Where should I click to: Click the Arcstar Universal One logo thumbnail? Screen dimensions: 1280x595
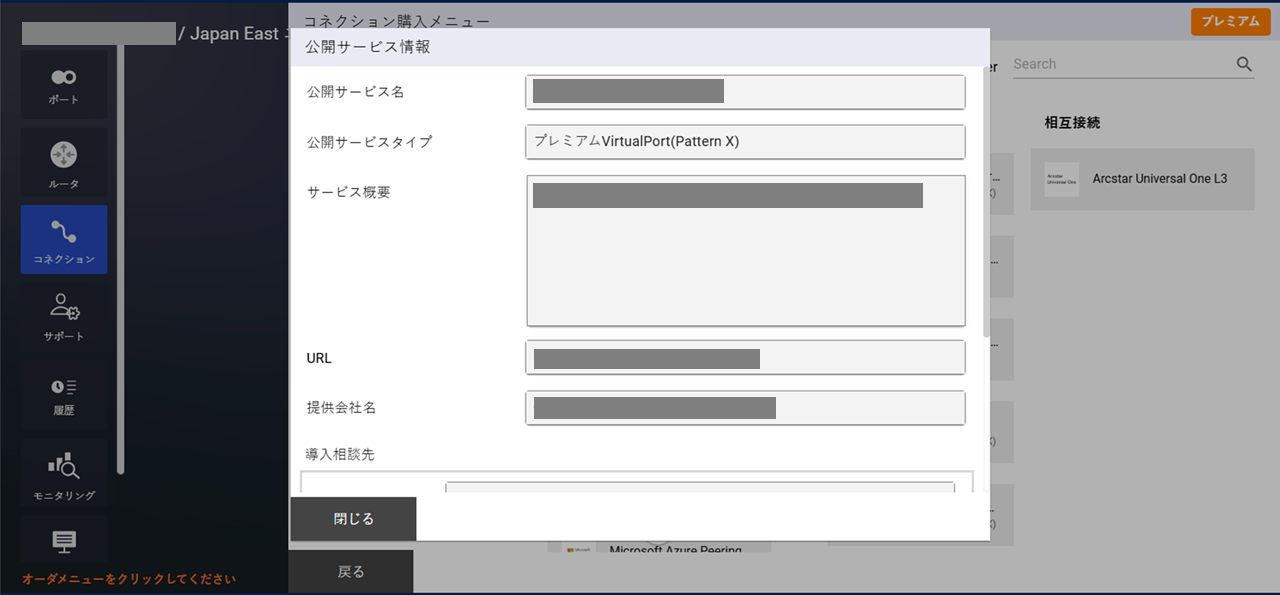point(1060,179)
